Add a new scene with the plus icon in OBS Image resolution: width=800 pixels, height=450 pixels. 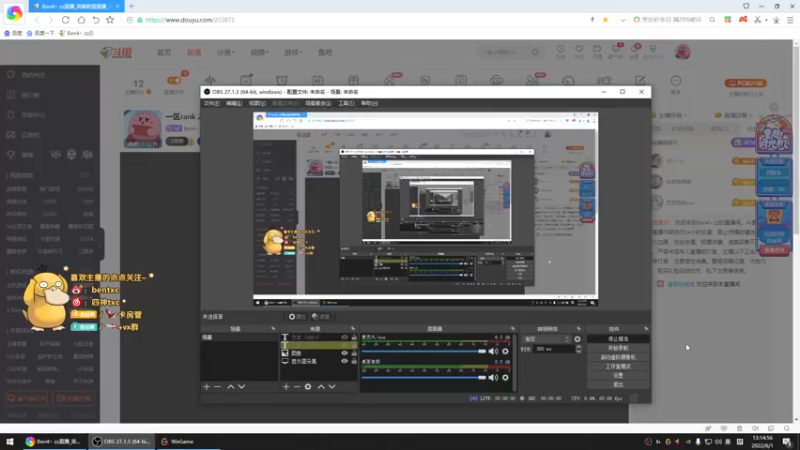[x=207, y=387]
